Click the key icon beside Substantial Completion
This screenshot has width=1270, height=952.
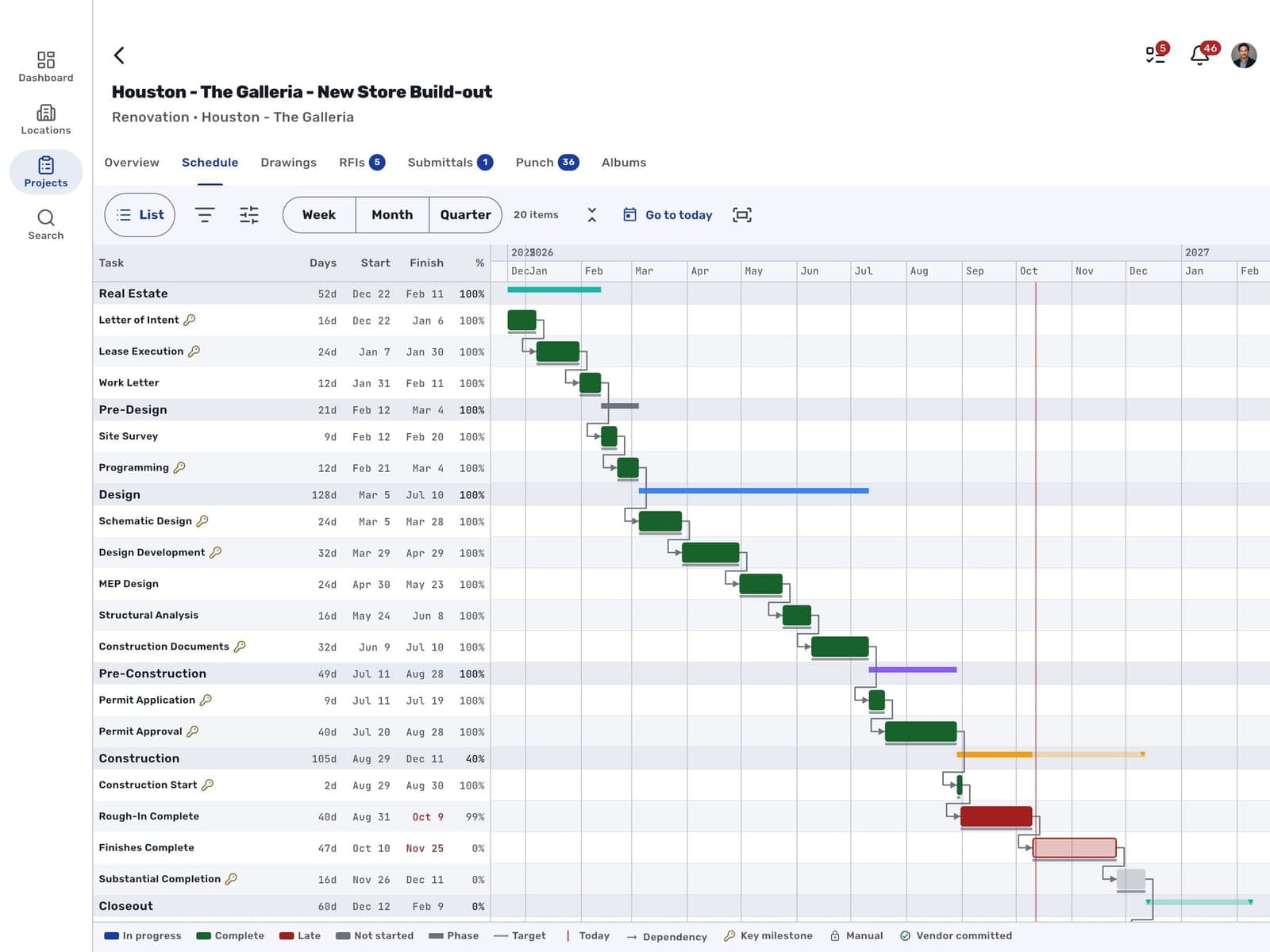click(231, 879)
